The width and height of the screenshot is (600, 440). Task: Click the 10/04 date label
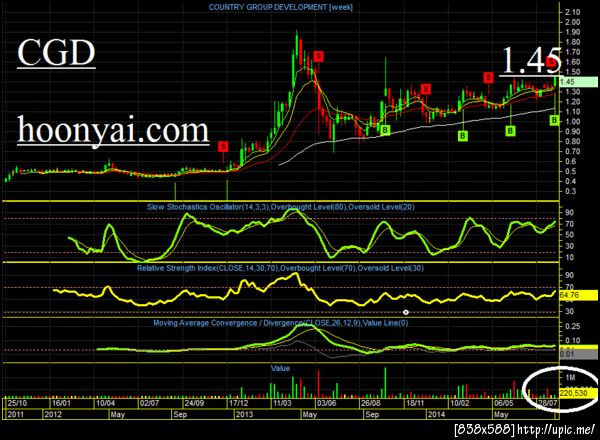point(106,403)
